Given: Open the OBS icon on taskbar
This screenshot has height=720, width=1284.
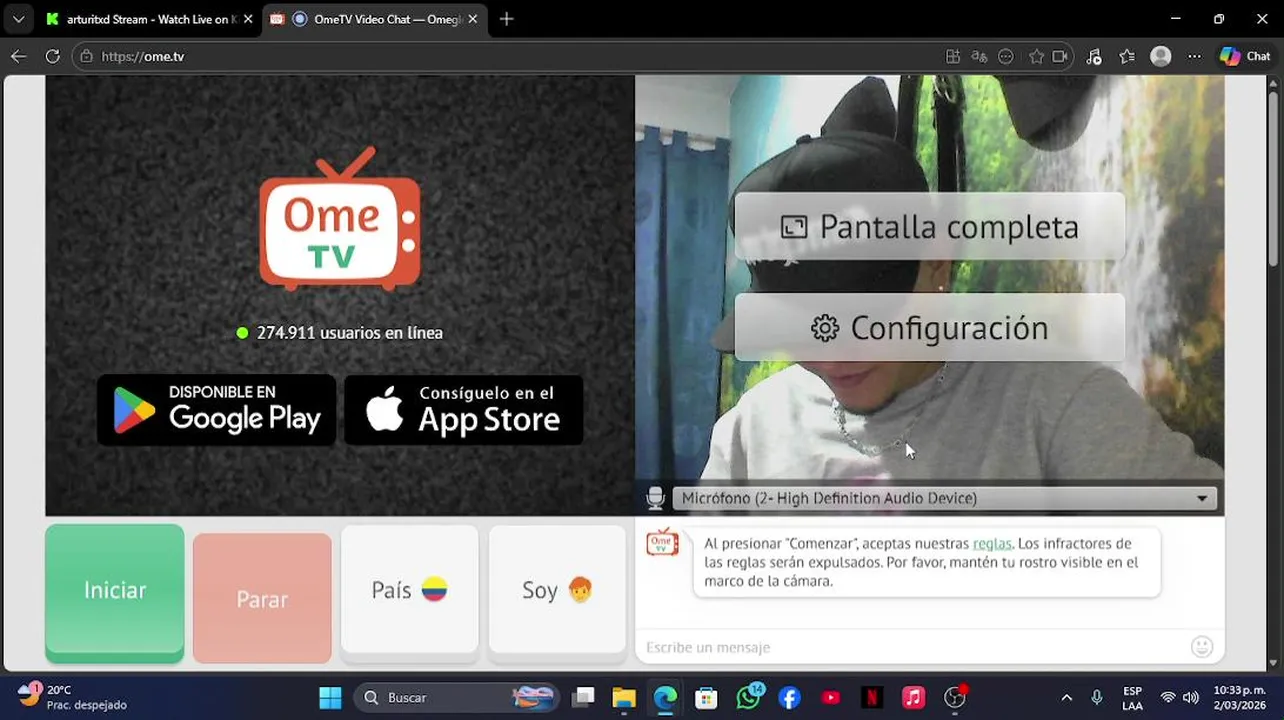Looking at the screenshot, I should (x=955, y=697).
